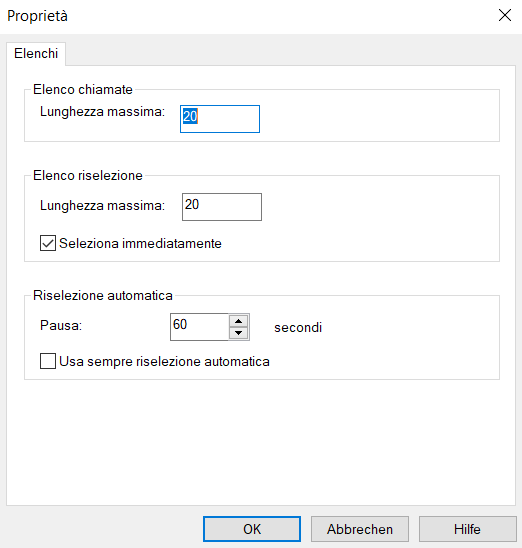Click the Seleziona immediatamente label text
Viewport: 522px width, 548px height.
(140, 243)
